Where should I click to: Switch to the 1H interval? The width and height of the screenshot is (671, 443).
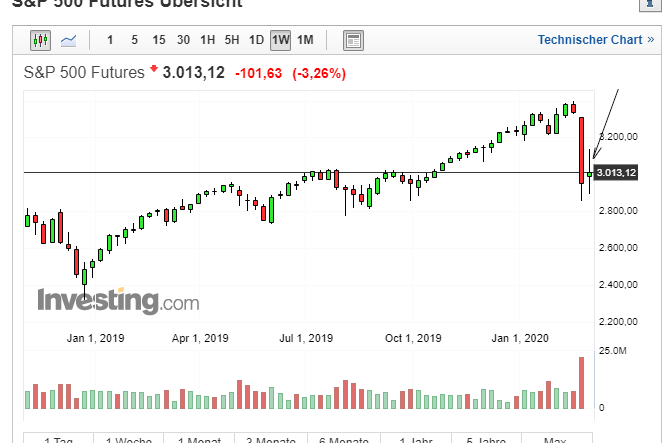(207, 40)
